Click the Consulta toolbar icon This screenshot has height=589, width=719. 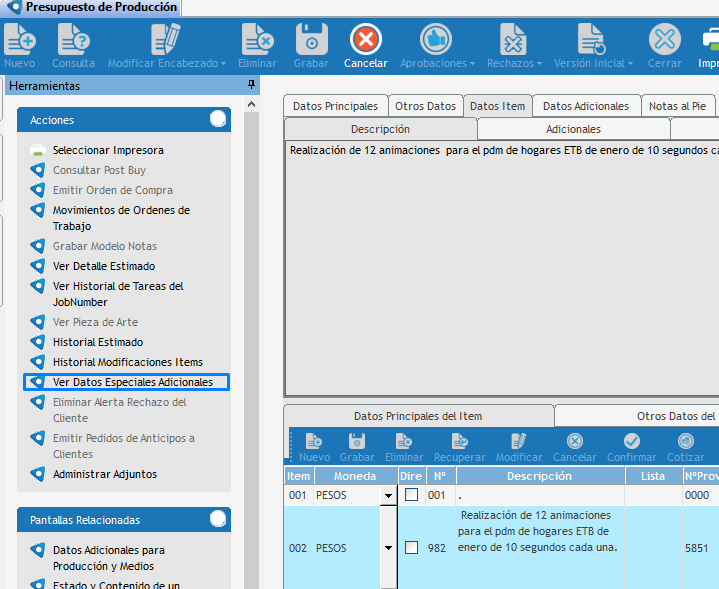73,41
